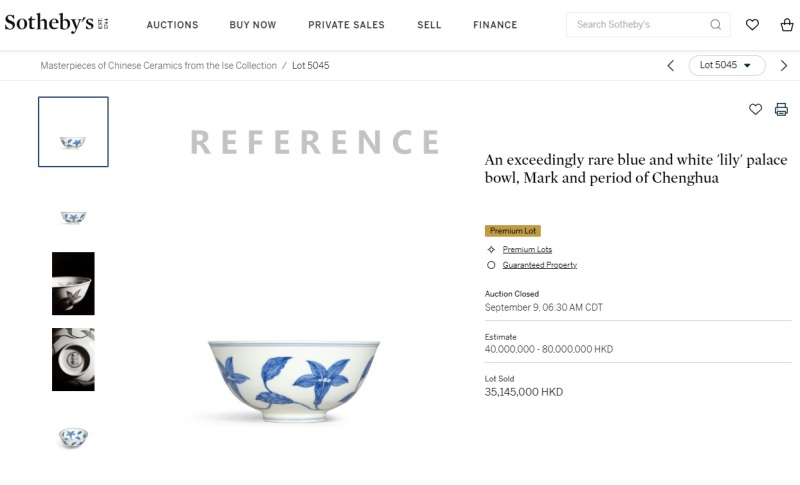Select the second bowl thumbnail

pyautogui.click(x=73, y=216)
